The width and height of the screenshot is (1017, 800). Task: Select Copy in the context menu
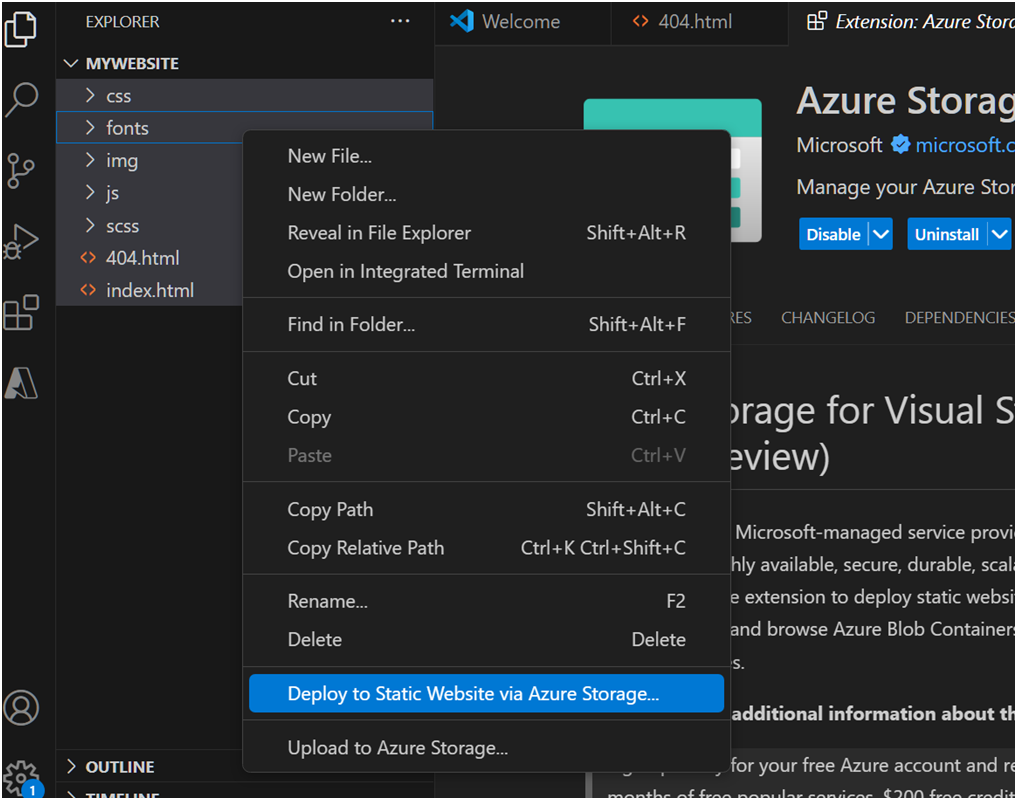tap(486, 417)
